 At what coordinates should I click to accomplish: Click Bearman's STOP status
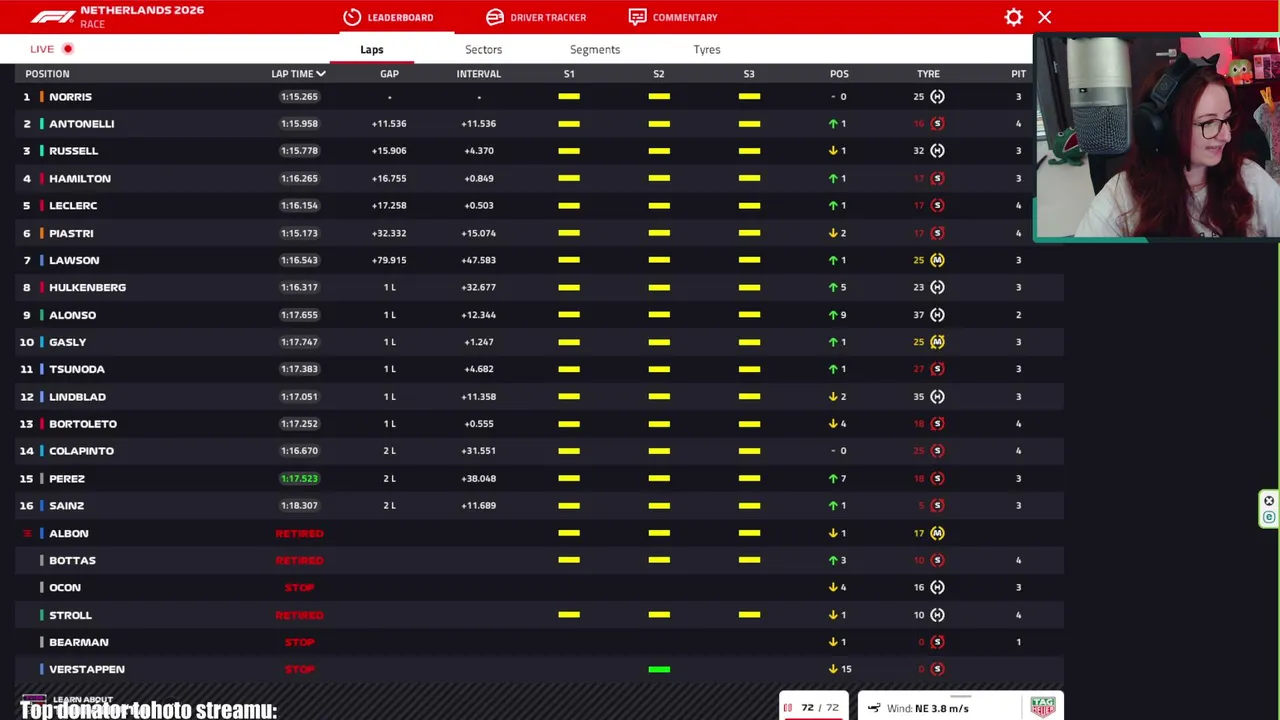point(299,642)
